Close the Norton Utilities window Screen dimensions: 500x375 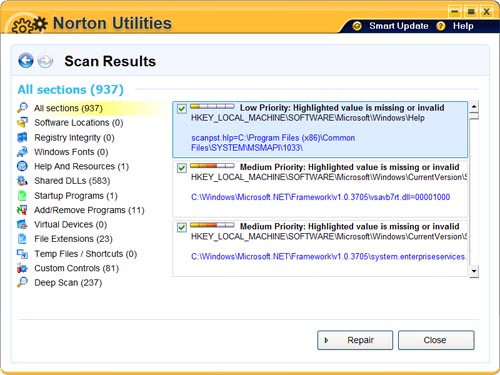click(x=487, y=12)
